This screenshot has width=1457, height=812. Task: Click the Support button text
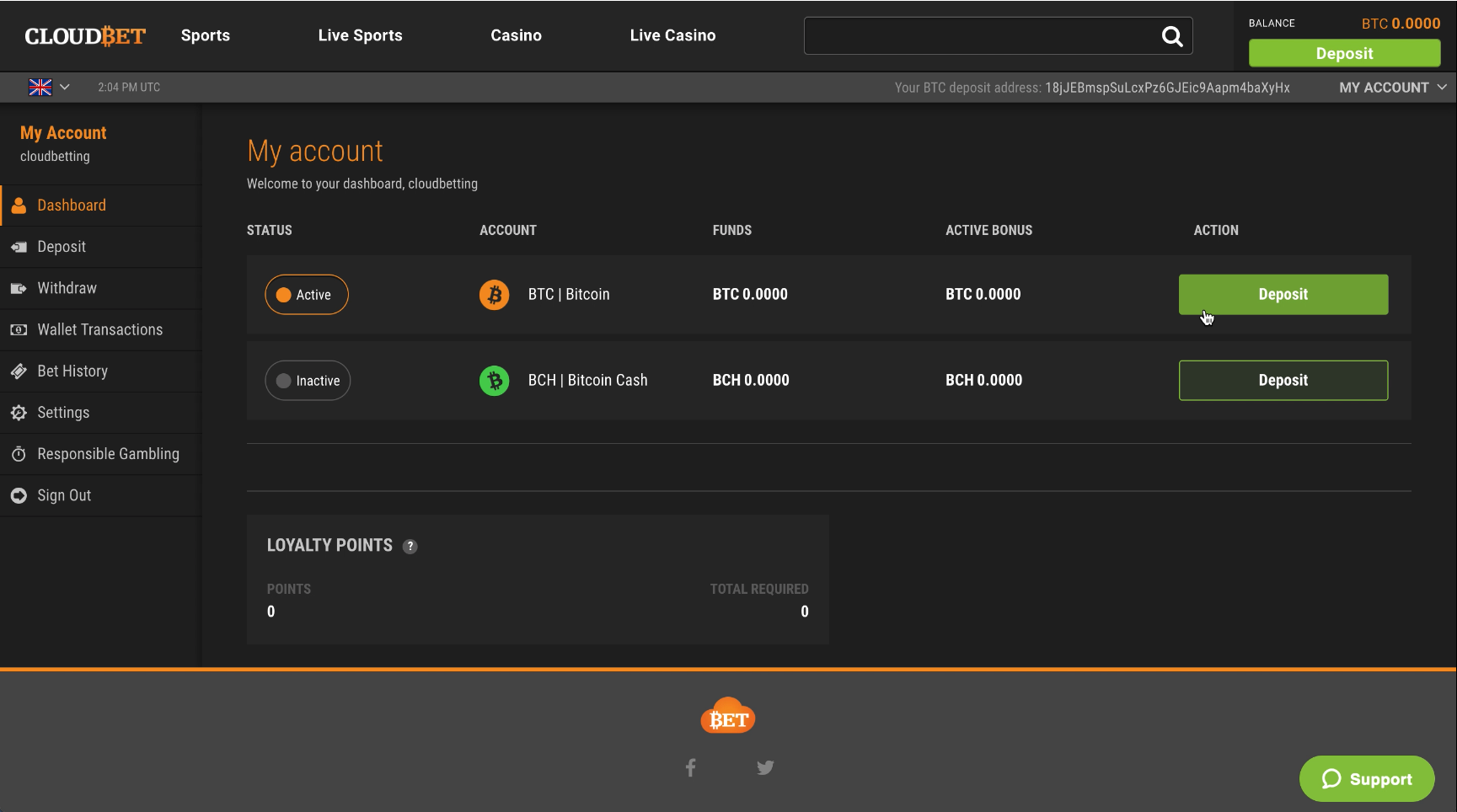tap(1381, 779)
